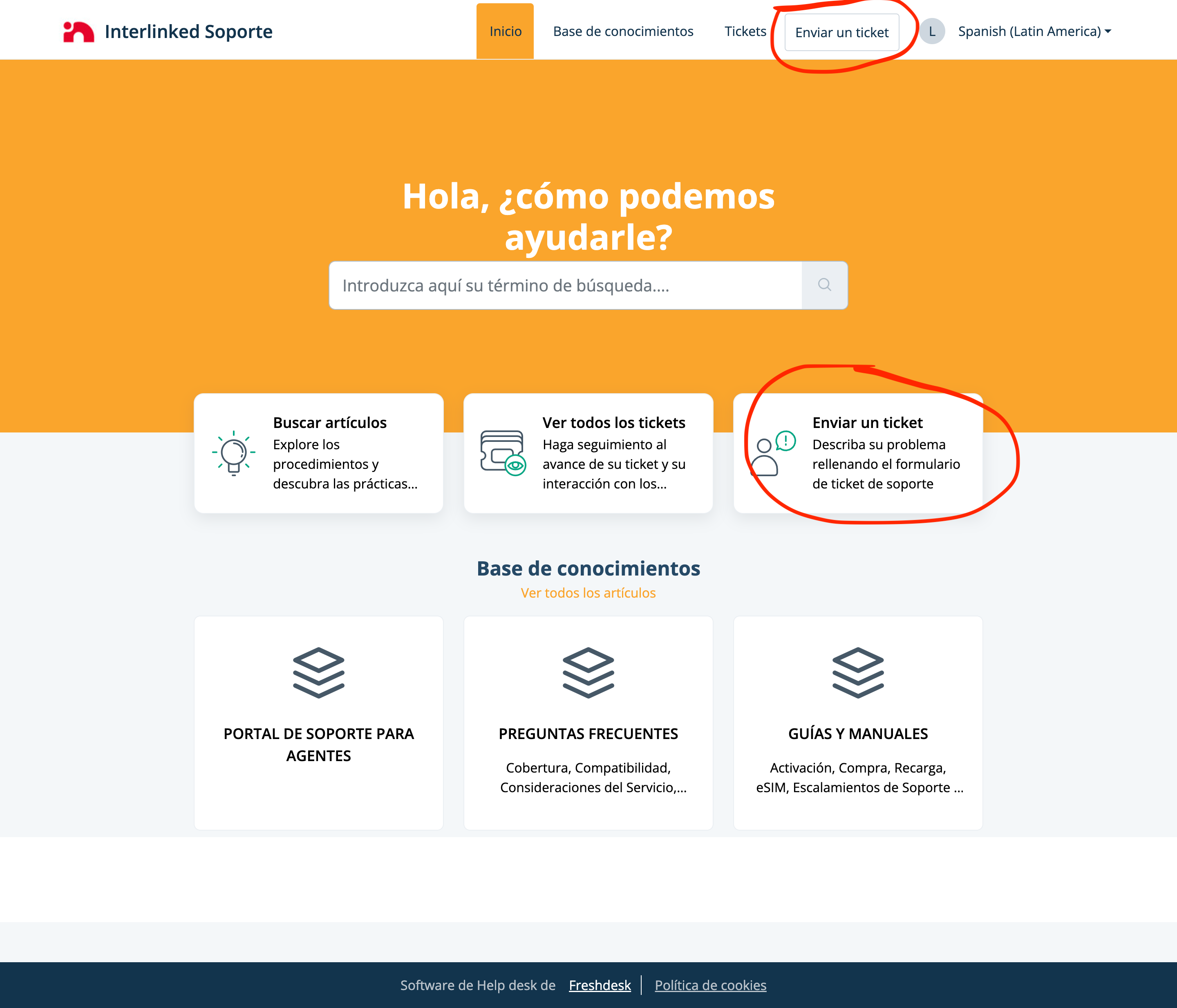This screenshot has width=1177, height=1008.
Task: Click layers icon above PREGUNTAS FRECUENTES
Action: click(x=588, y=673)
